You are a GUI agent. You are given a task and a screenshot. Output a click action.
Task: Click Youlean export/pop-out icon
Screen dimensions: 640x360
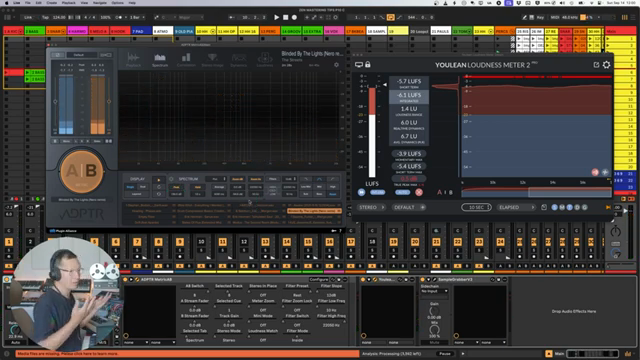596,65
